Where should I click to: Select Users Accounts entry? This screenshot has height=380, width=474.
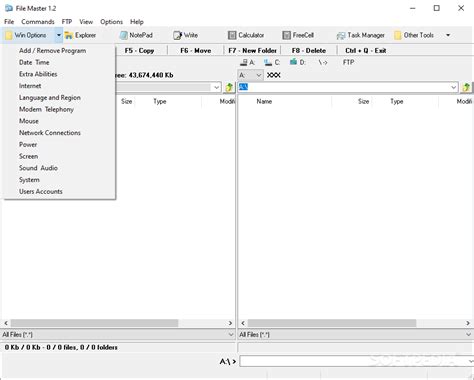pyautogui.click(x=60, y=191)
